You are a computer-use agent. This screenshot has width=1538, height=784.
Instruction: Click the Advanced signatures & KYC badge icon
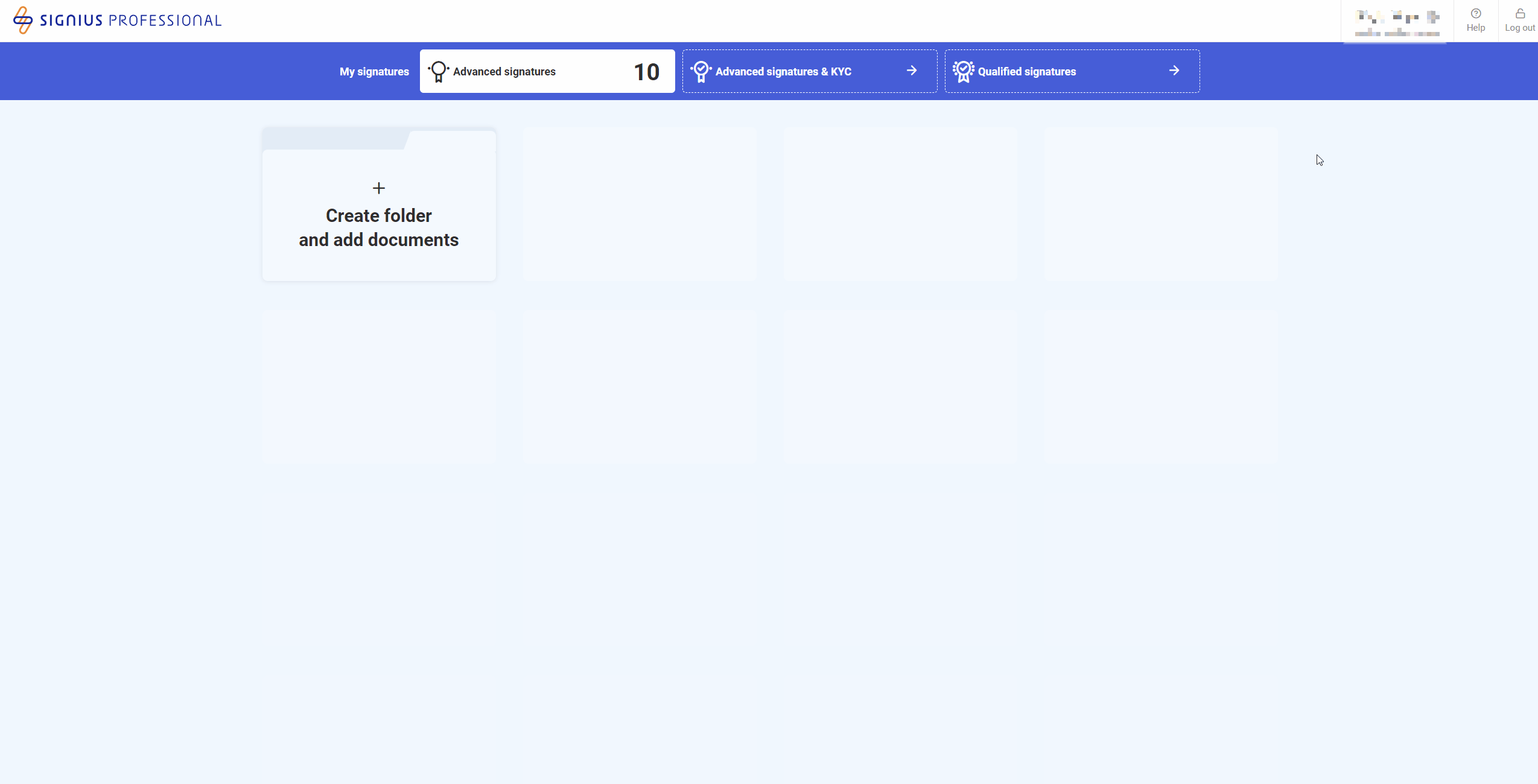701,72
